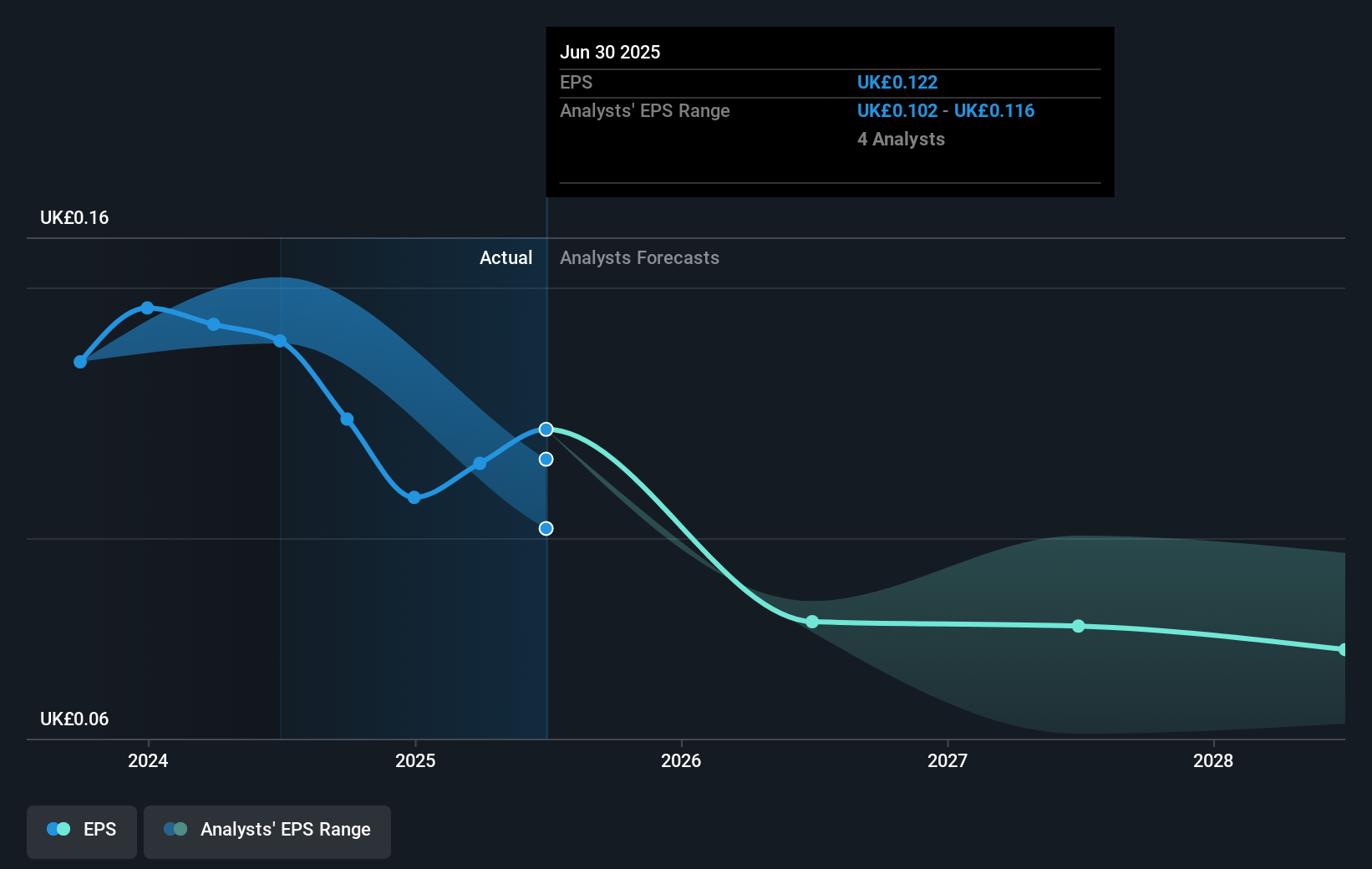The height and width of the screenshot is (869, 1372).
Task: Toggle the Analysts' EPS Range legend icon
Action: pyautogui.click(x=175, y=829)
